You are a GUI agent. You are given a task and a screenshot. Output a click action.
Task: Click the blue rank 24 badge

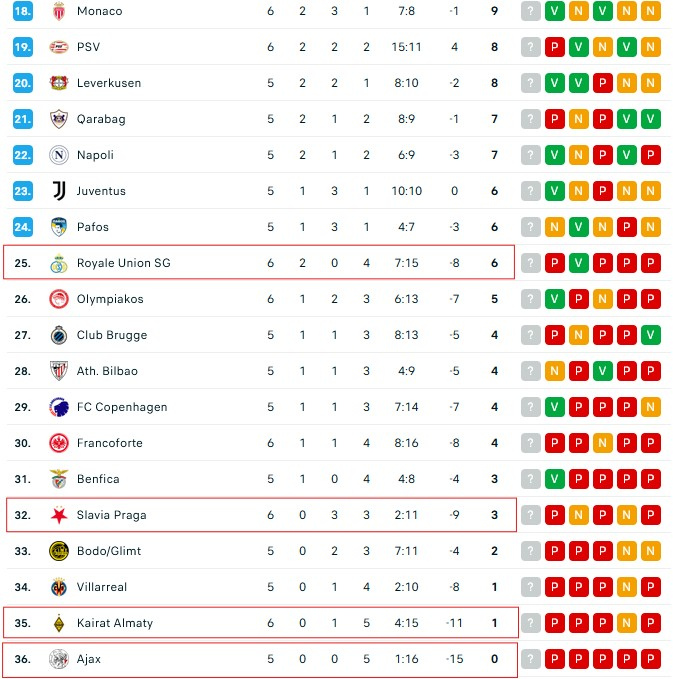tap(23, 227)
